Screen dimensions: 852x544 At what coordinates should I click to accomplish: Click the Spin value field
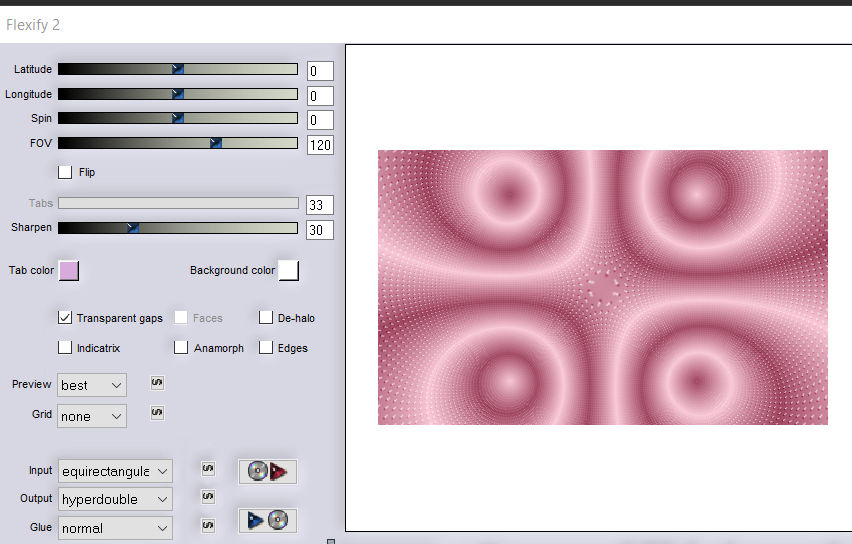320,120
